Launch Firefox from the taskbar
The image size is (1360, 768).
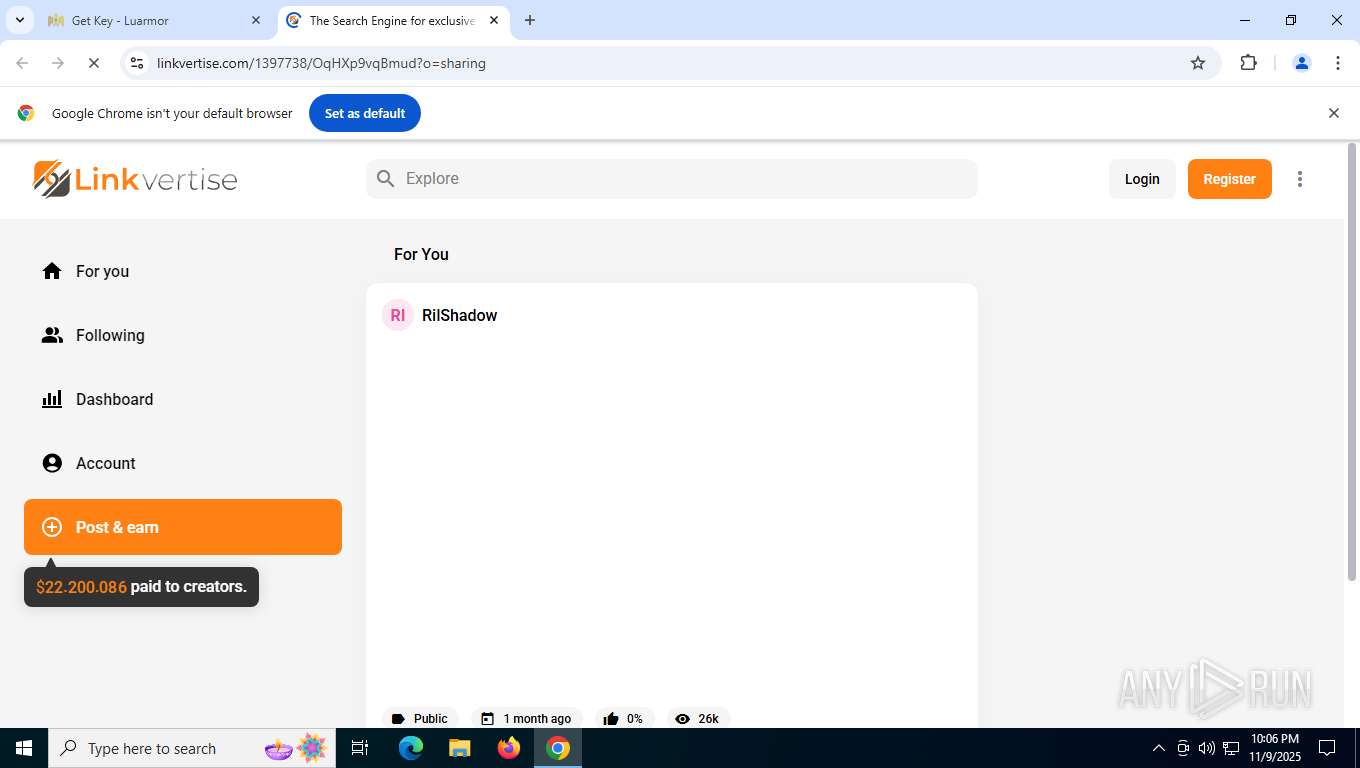509,748
